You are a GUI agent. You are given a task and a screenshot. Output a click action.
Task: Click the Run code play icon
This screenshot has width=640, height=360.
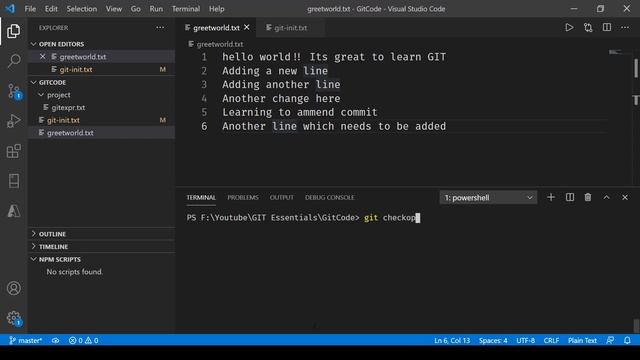coord(569,27)
